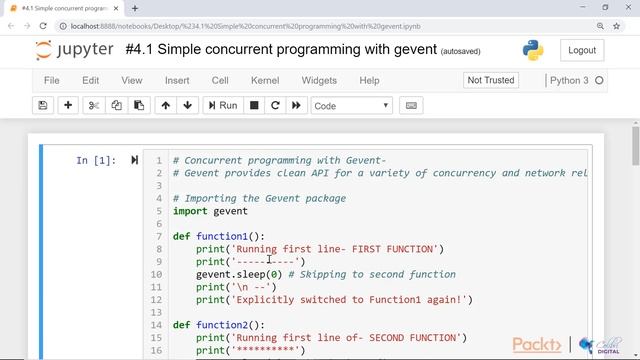The image size is (640, 360).
Task: Cut selected cells with scissors icon
Action: pyautogui.click(x=94, y=106)
